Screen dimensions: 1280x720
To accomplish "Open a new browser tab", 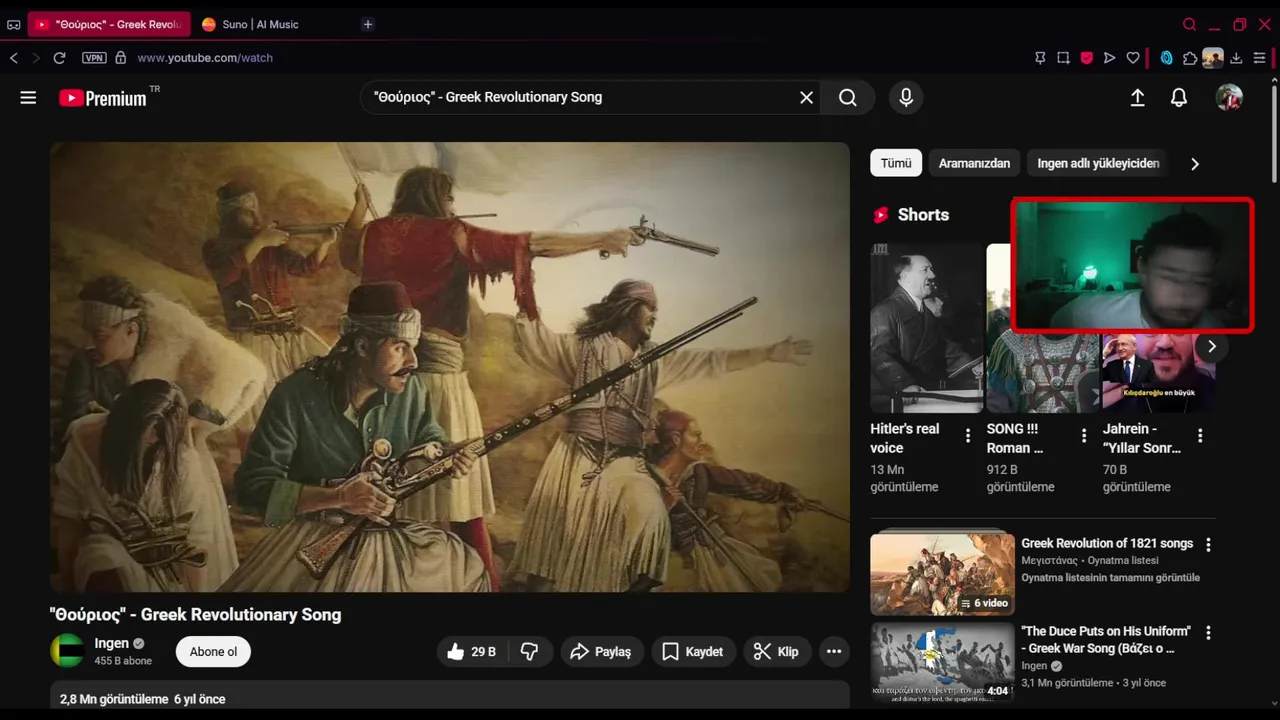I will 367,24.
